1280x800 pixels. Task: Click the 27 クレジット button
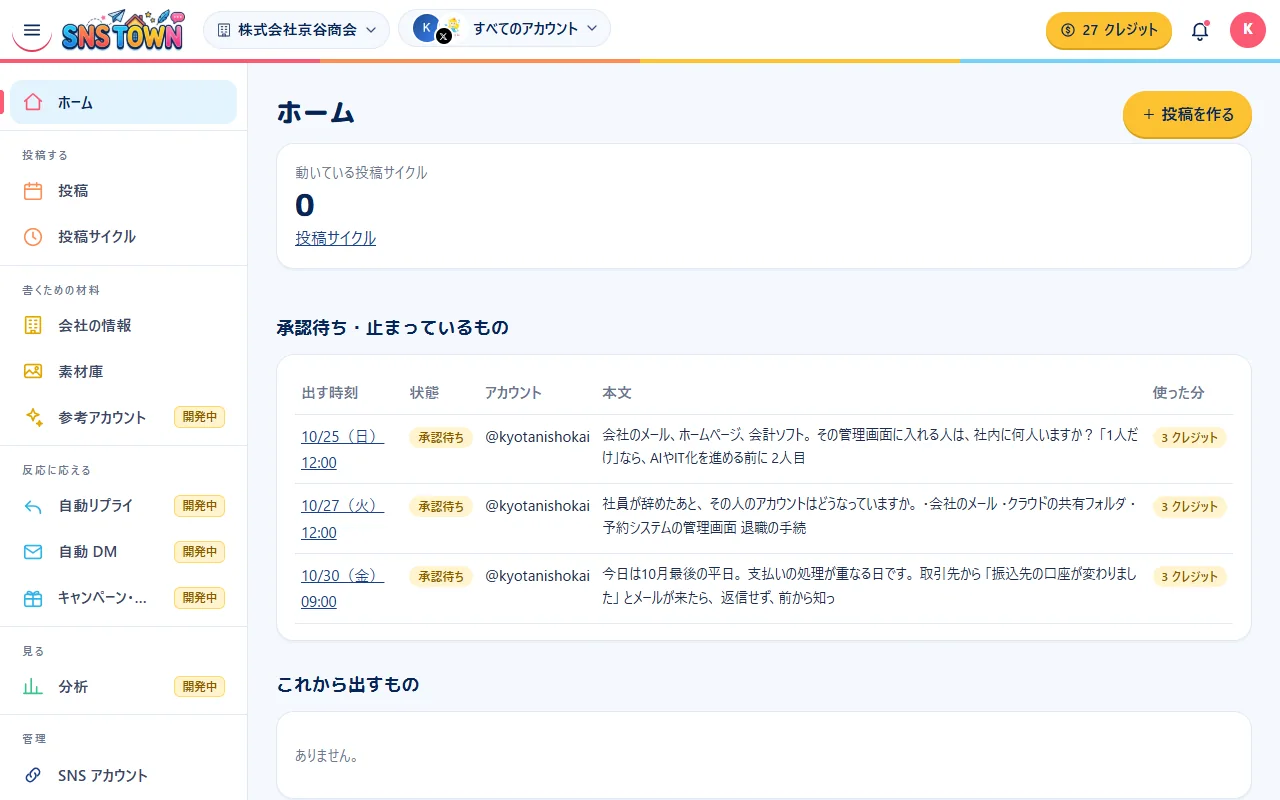(1109, 30)
